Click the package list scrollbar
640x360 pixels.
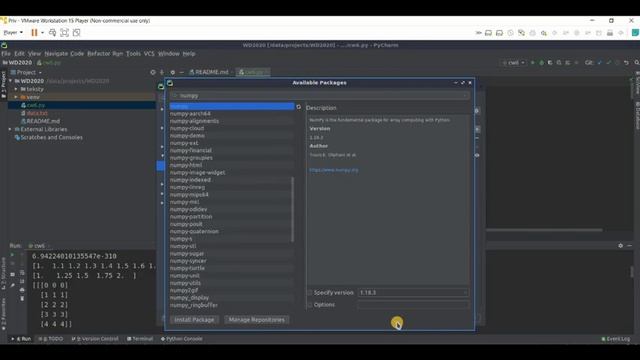click(x=293, y=209)
